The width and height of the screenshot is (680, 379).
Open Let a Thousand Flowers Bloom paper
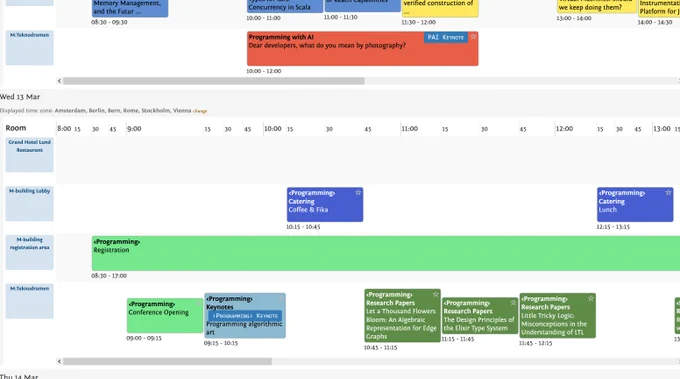pyautogui.click(x=402, y=315)
